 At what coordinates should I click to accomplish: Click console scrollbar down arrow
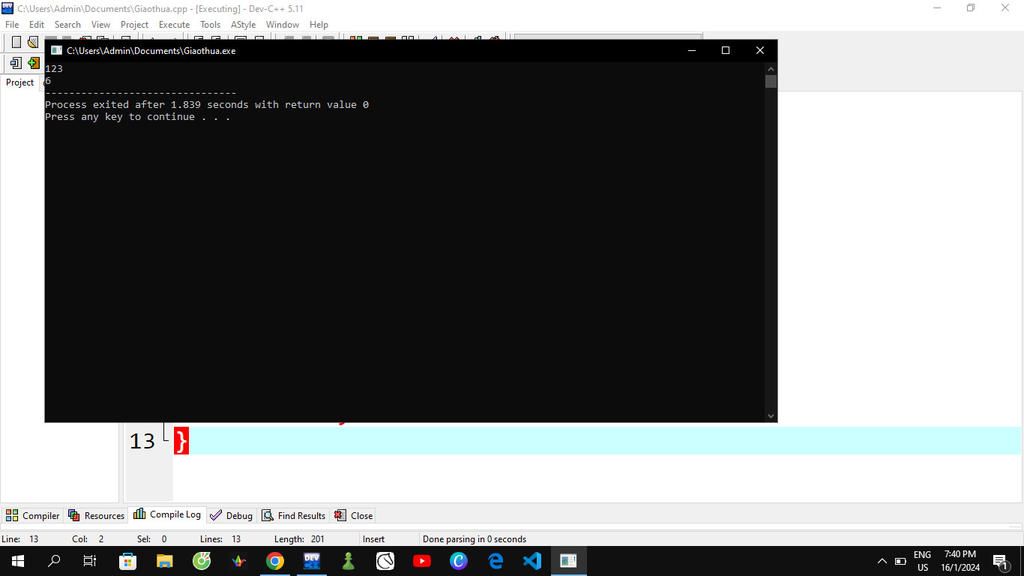click(771, 416)
